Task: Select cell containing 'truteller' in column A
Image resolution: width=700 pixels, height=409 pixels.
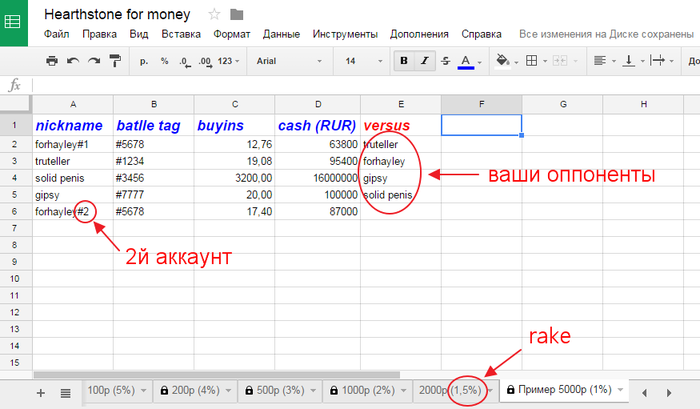Action: (x=73, y=161)
